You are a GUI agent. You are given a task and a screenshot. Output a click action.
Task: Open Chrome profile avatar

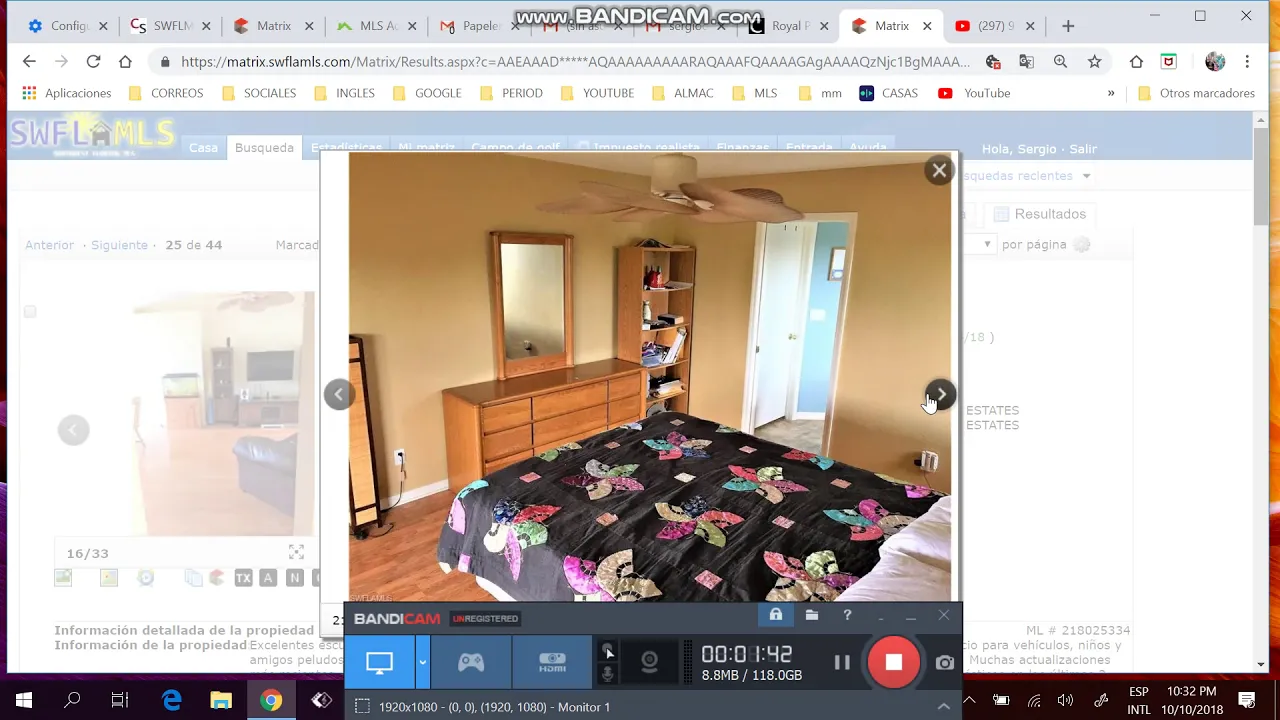click(x=1215, y=62)
